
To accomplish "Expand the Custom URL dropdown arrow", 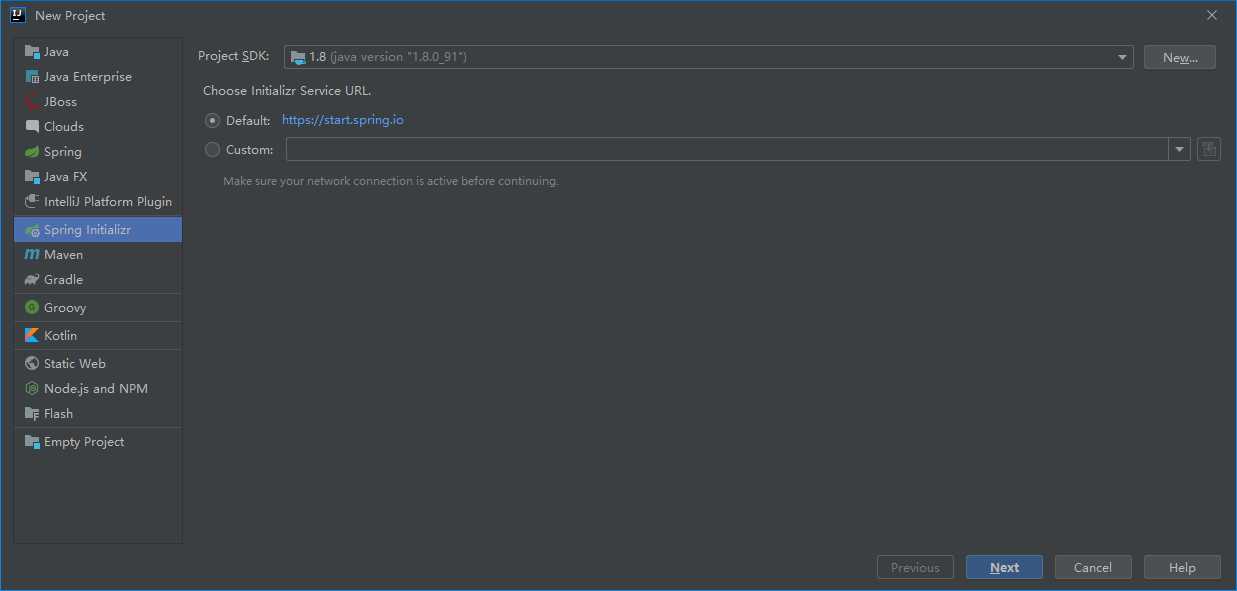I will click(1180, 150).
